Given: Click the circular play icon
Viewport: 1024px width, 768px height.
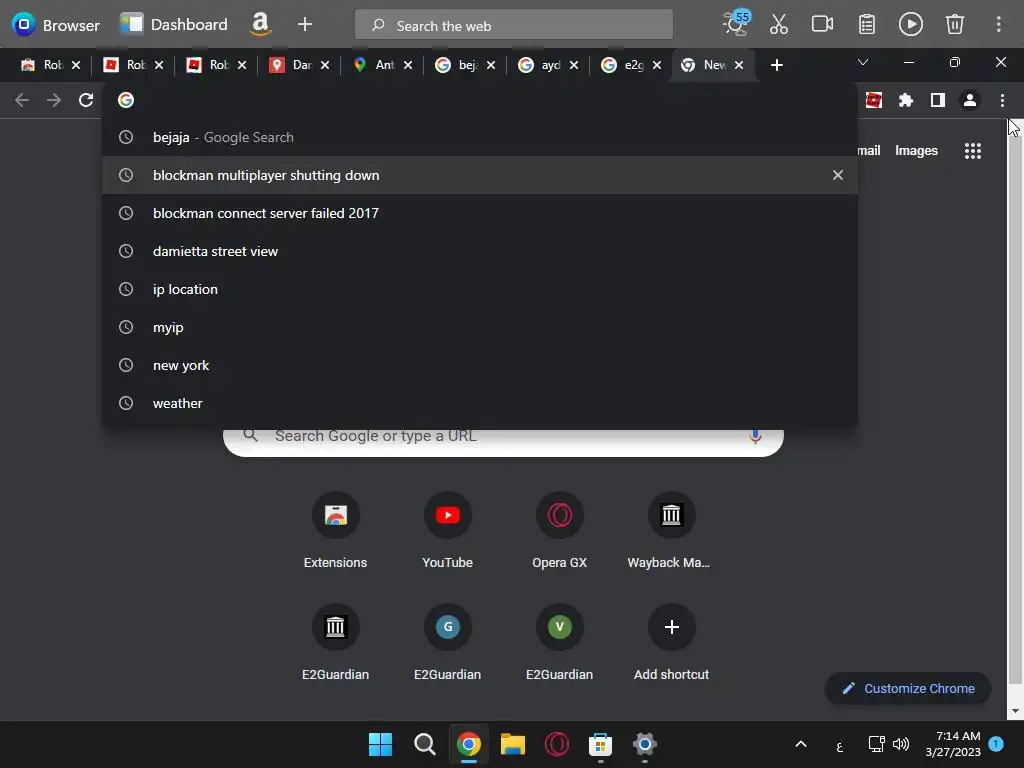Looking at the screenshot, I should (x=910, y=25).
